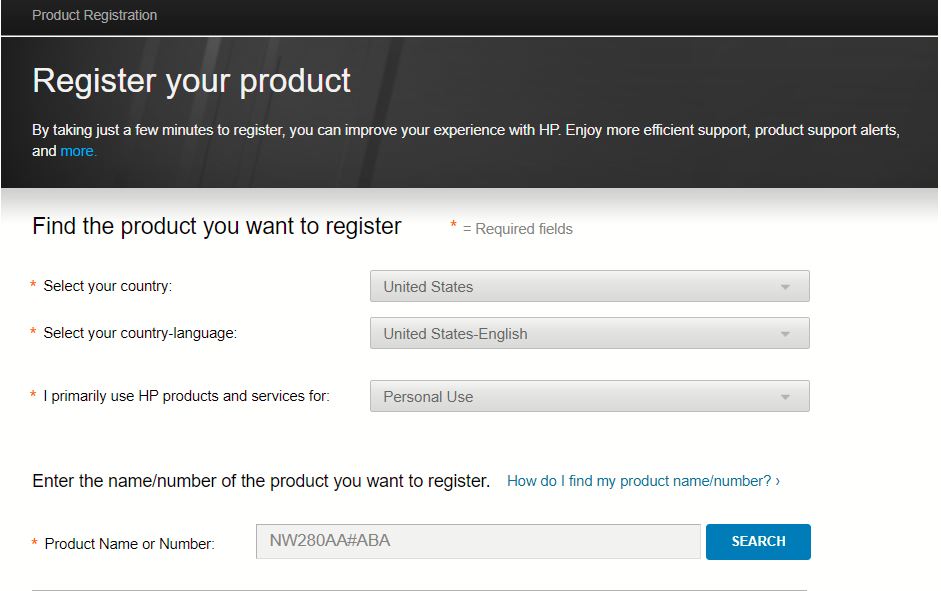Open the blue 'more.' link

click(x=78, y=151)
